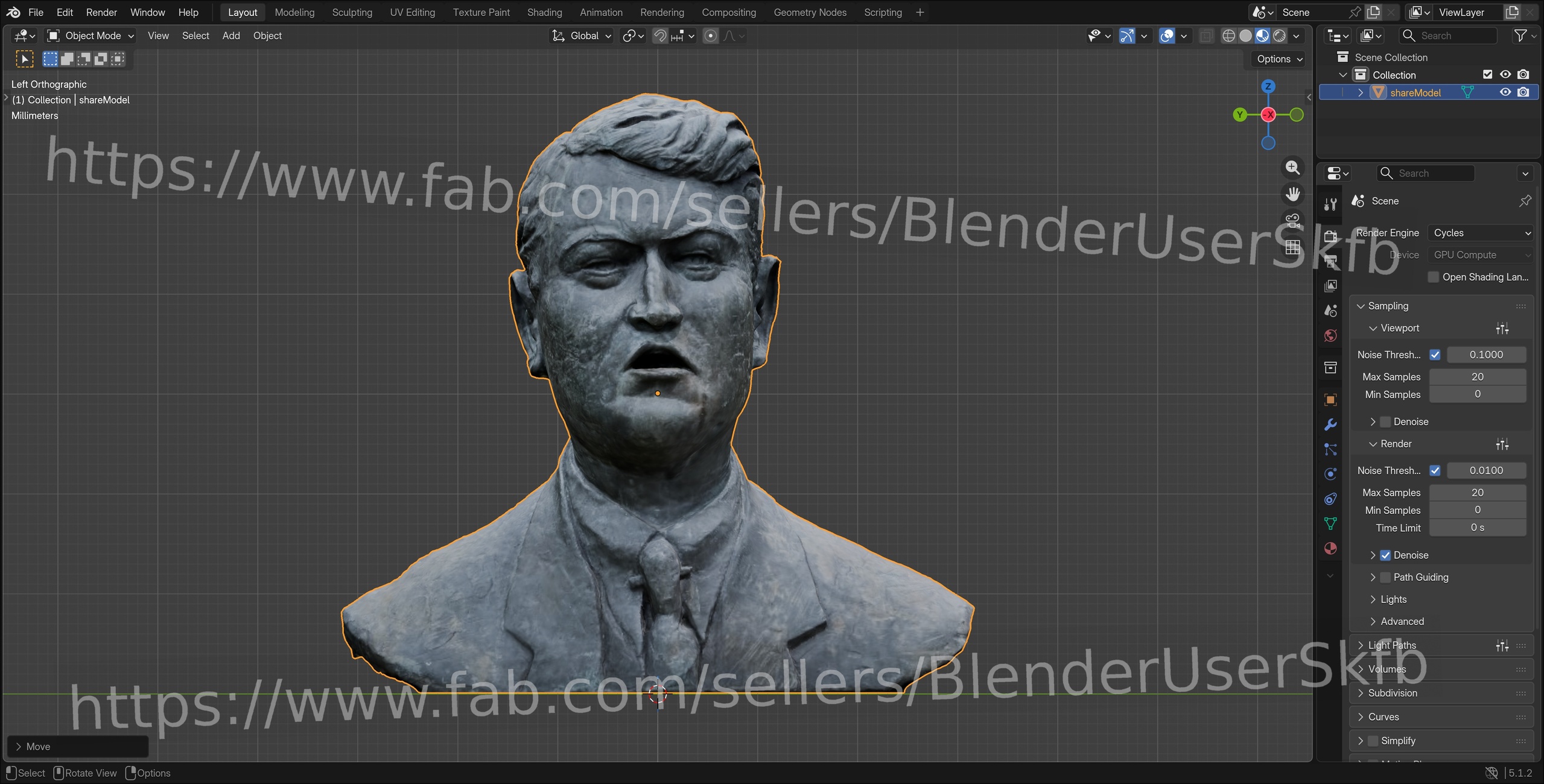Open the Object Mode dropdown
The height and width of the screenshot is (784, 1544).
91,36
